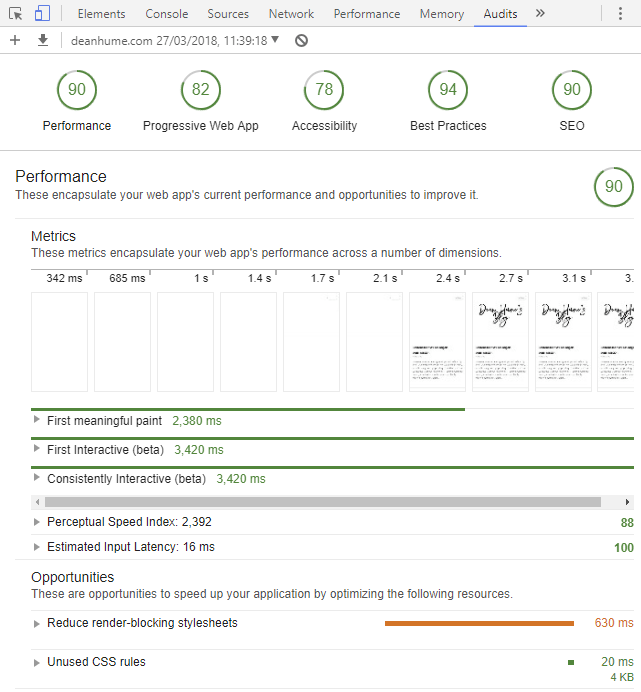Click the Performance score gauge 90
641x692 pixels.
coord(77,90)
